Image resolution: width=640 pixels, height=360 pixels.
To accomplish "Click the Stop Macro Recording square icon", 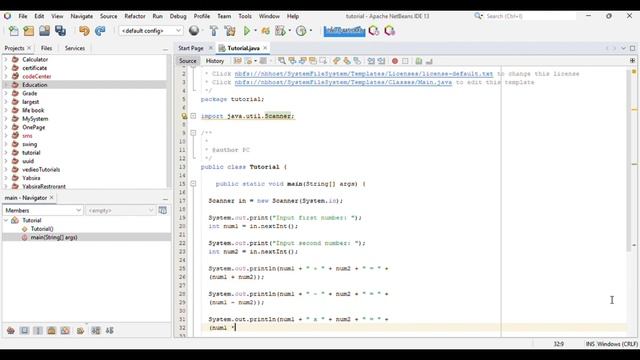I will [405, 61].
